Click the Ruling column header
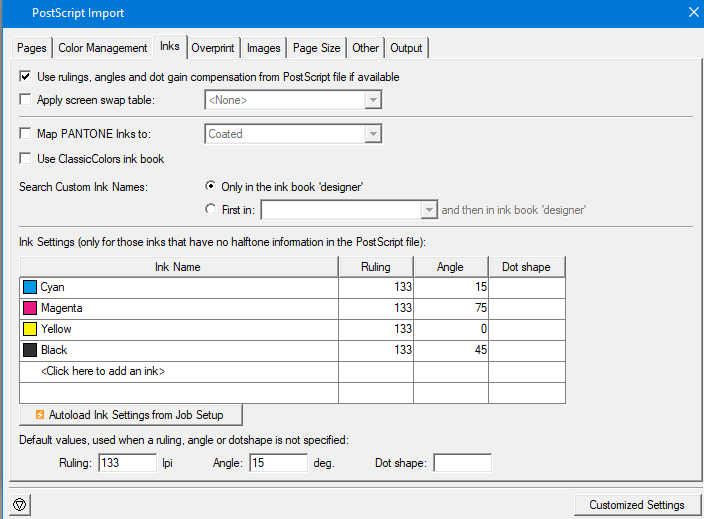The width and height of the screenshot is (704, 519). tap(376, 267)
